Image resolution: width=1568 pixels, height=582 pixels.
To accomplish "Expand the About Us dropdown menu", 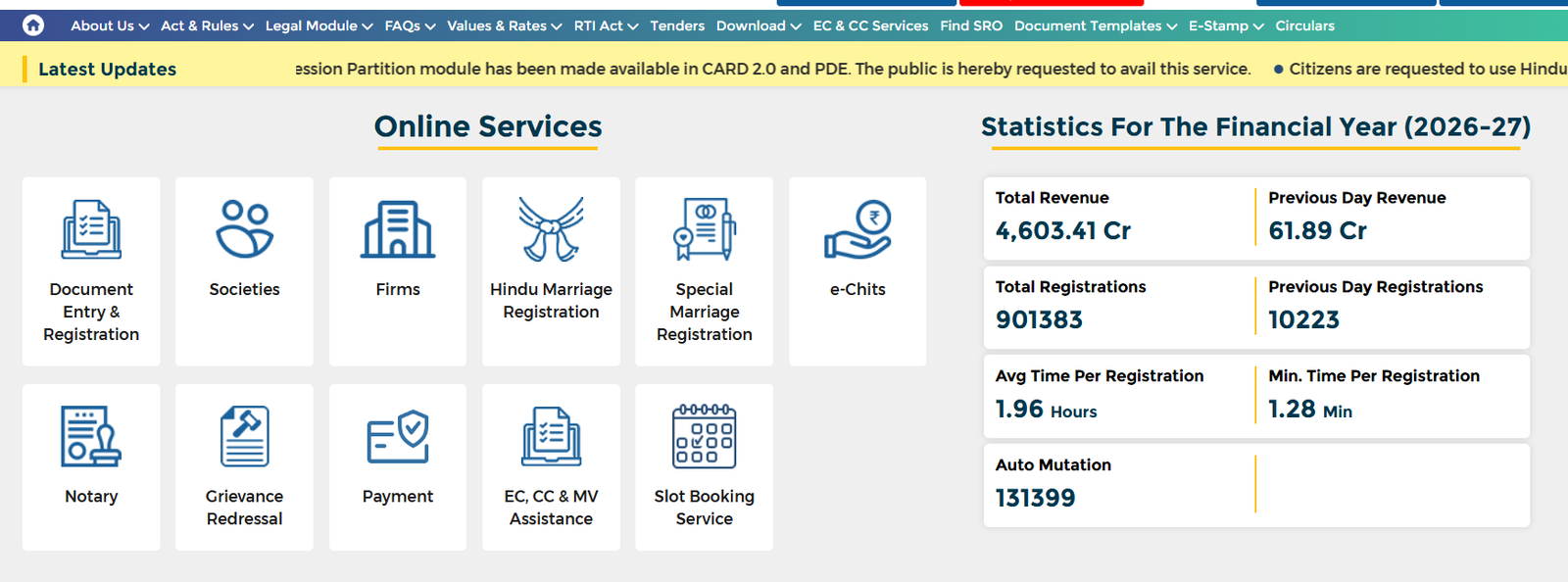I will tap(110, 25).
